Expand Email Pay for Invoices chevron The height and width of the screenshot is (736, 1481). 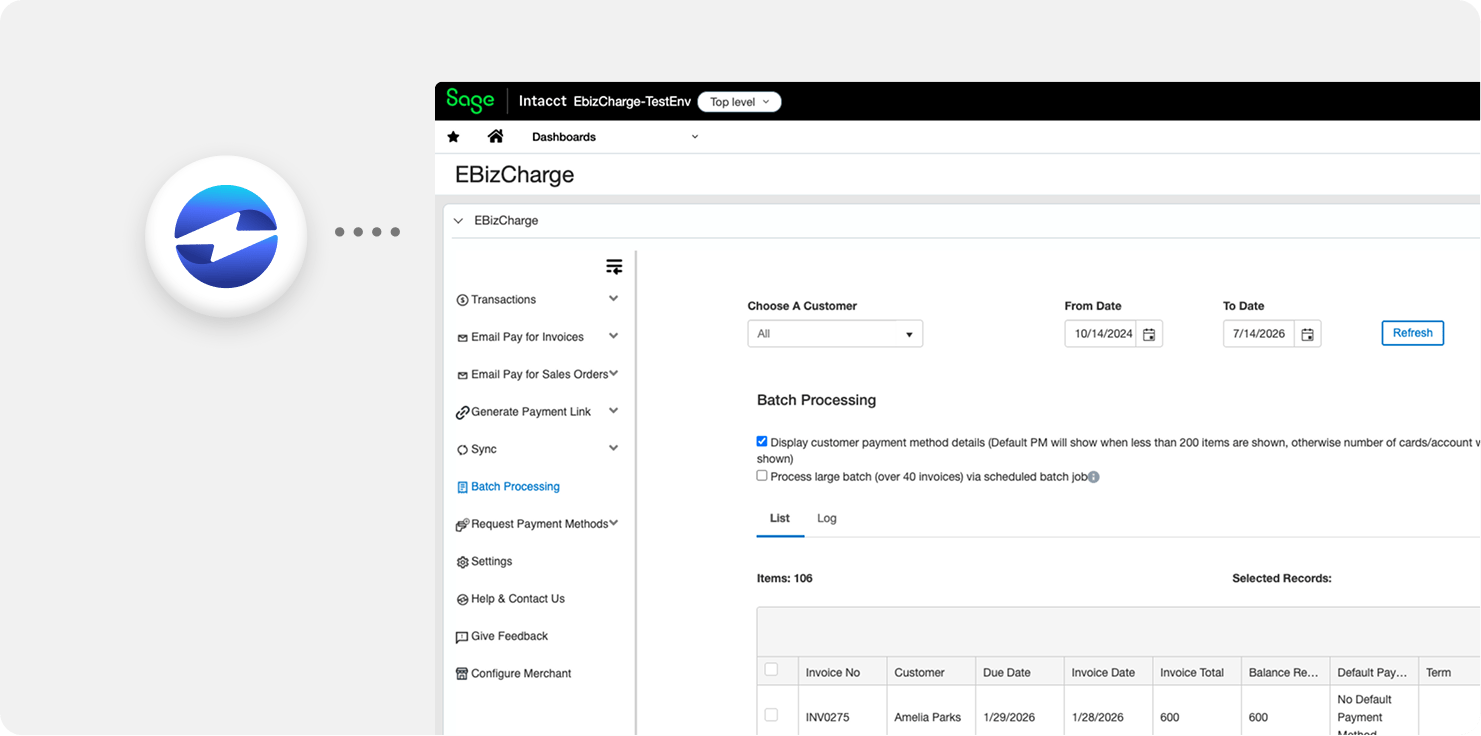point(614,336)
